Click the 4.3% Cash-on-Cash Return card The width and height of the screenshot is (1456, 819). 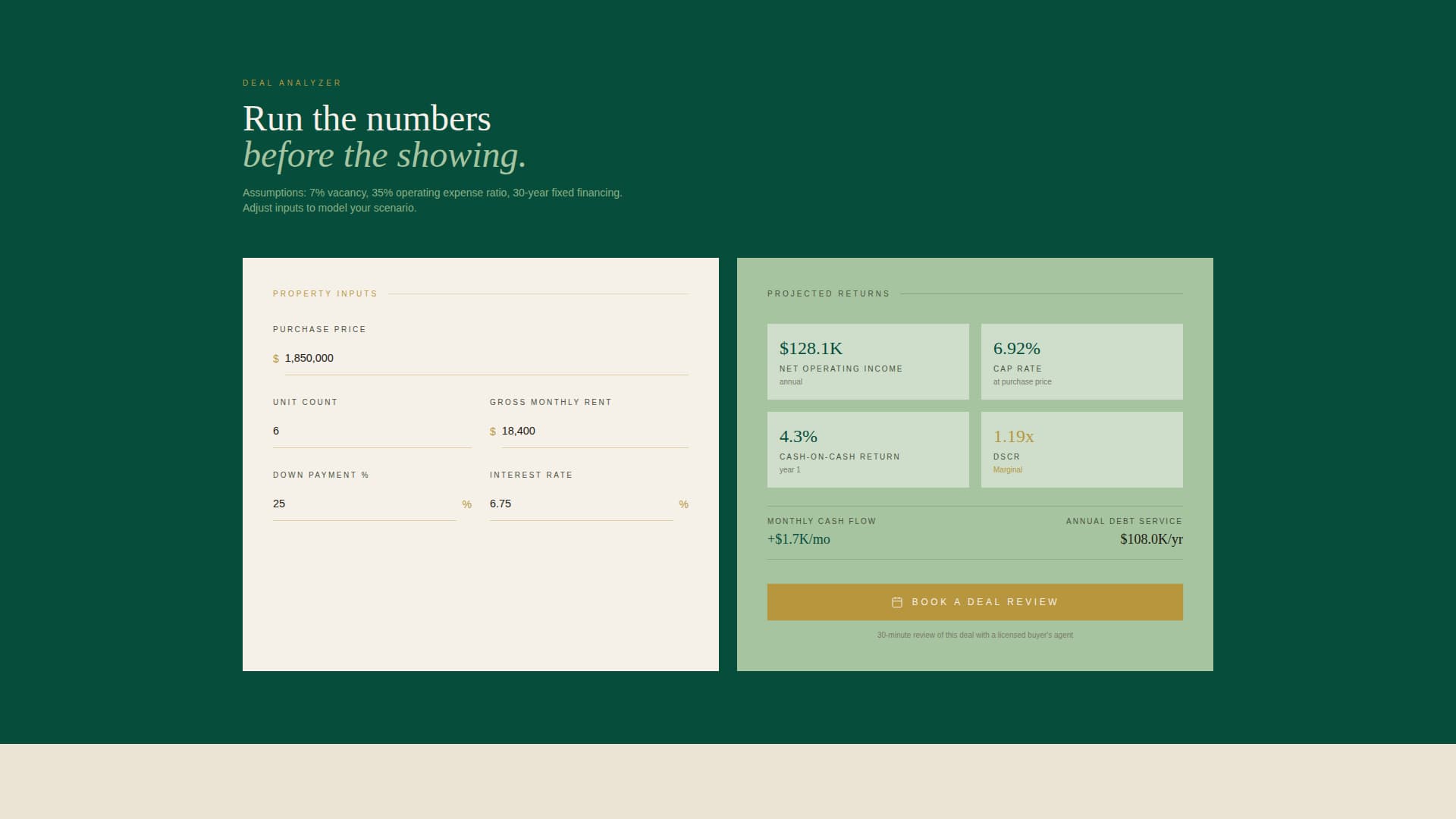pos(868,450)
